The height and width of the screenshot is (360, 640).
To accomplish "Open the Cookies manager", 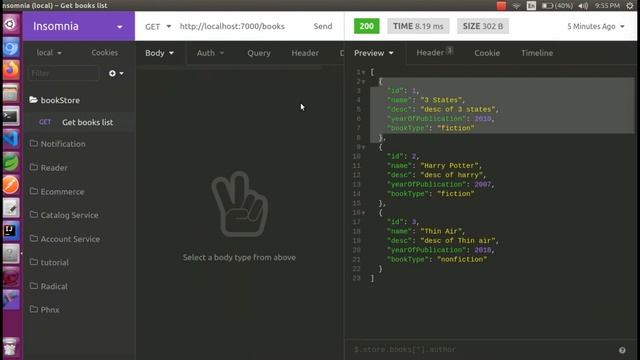I will 104,53.
